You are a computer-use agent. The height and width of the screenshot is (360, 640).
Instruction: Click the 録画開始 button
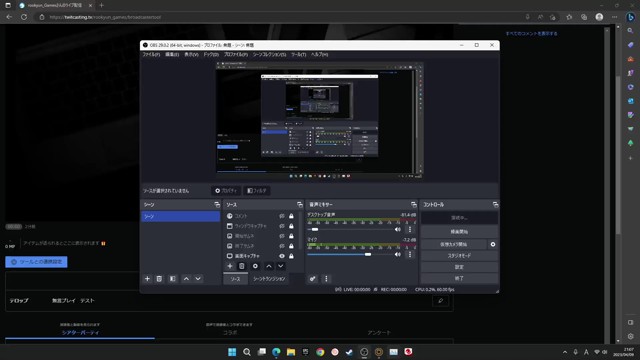tap(459, 232)
